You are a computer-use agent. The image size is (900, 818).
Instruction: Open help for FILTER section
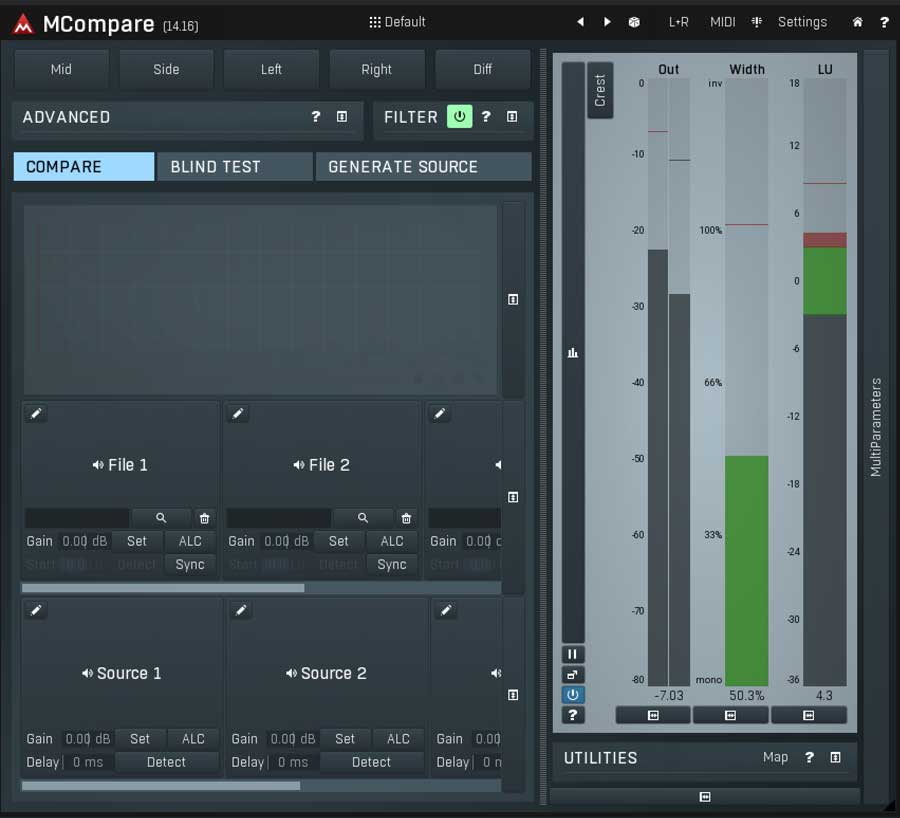click(486, 117)
